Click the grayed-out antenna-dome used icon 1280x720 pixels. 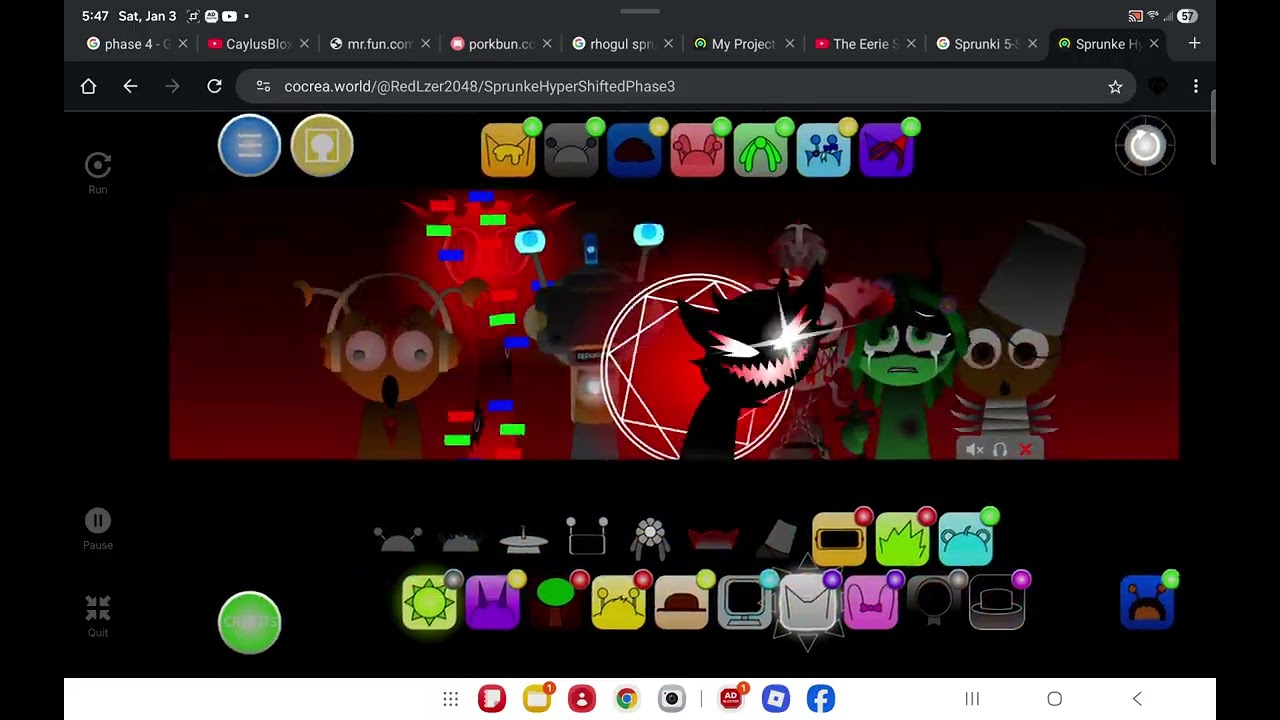(398, 540)
